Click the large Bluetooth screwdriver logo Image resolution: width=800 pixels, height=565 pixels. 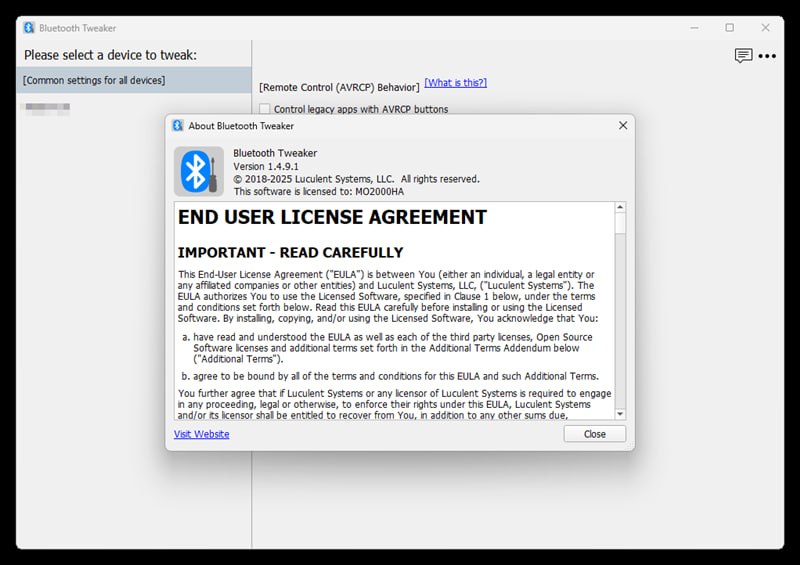coord(196,171)
